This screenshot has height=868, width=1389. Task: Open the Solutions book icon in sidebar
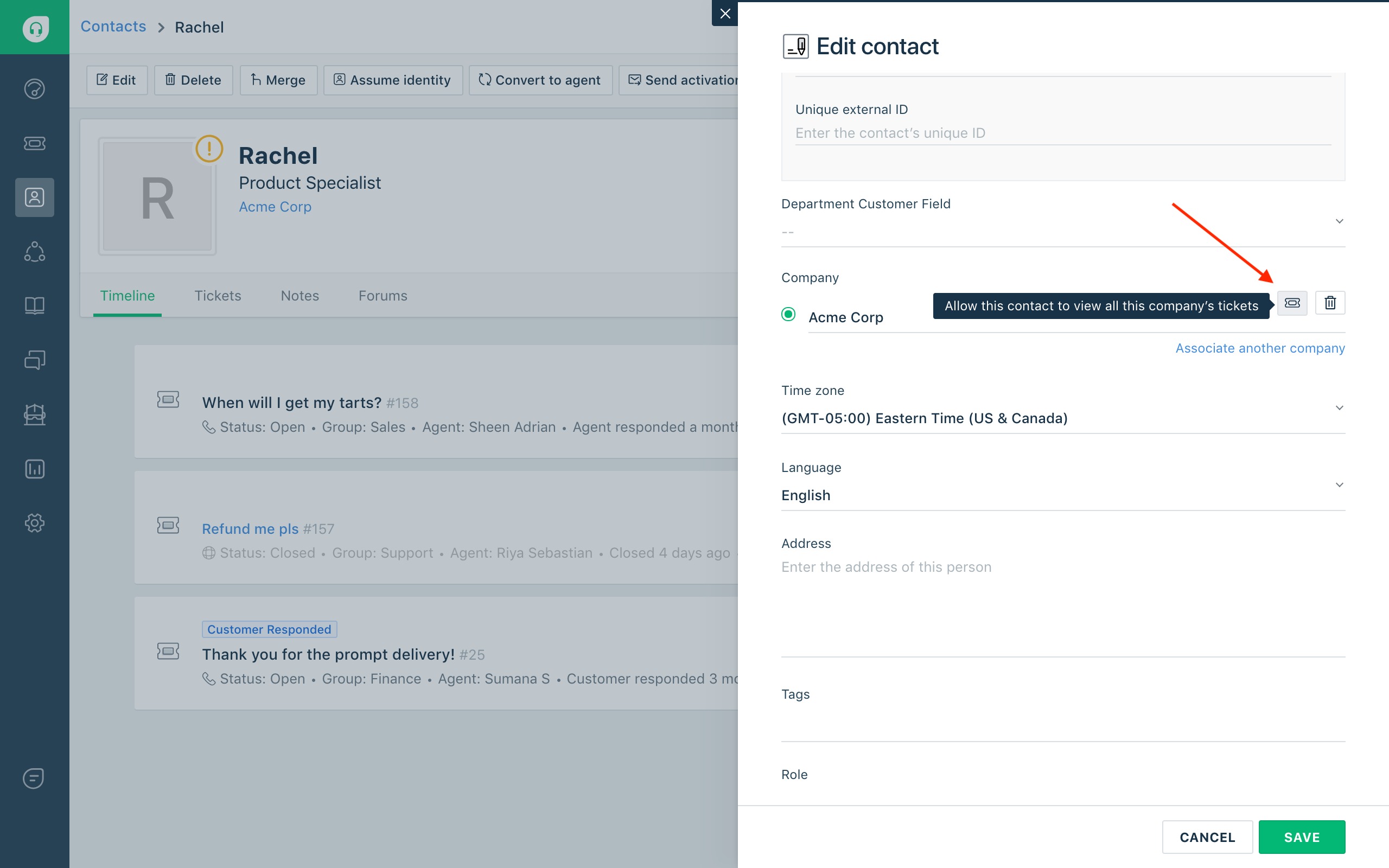click(34, 305)
